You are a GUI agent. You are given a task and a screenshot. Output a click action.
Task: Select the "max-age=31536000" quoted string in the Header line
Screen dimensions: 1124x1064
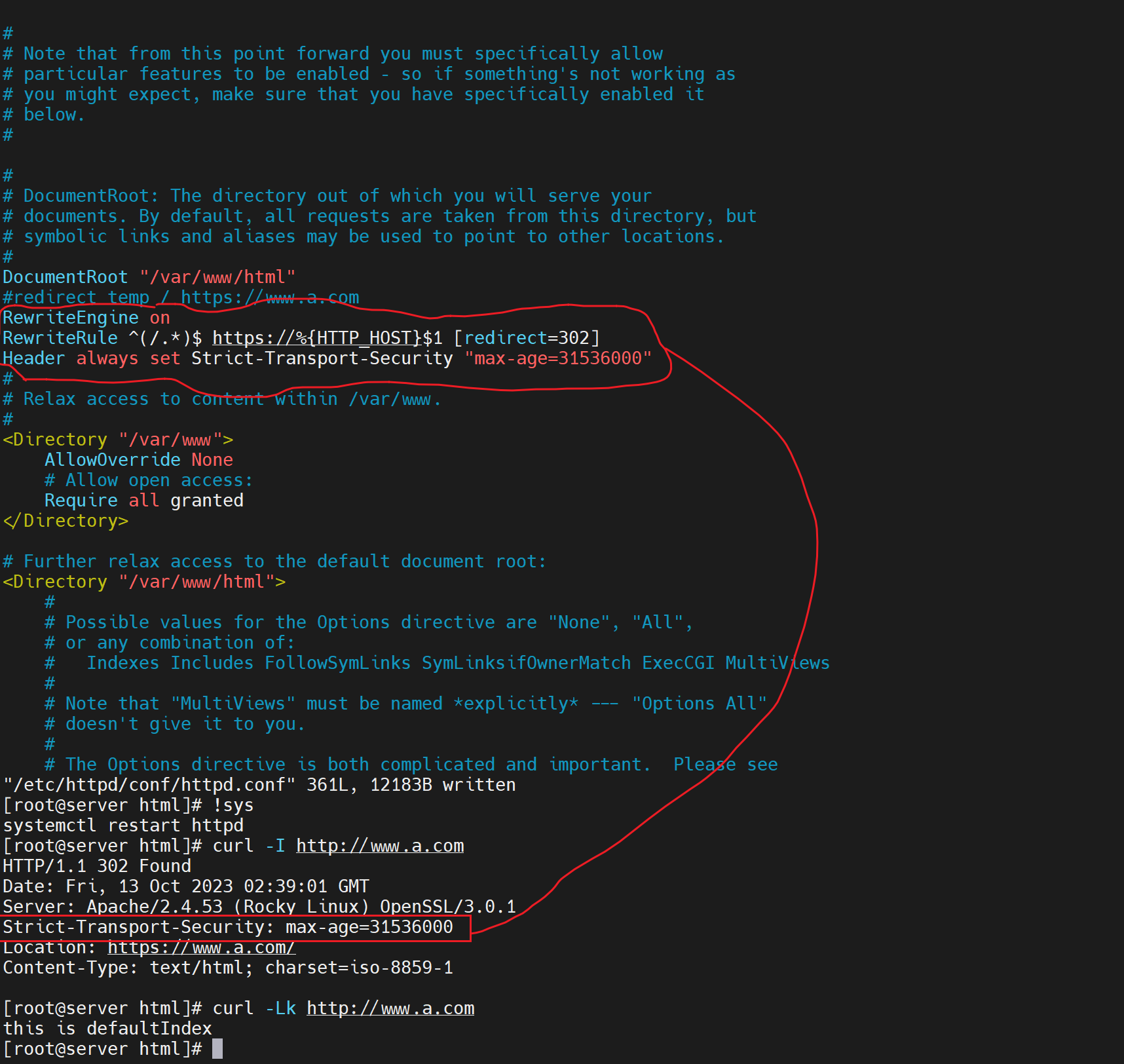558,358
